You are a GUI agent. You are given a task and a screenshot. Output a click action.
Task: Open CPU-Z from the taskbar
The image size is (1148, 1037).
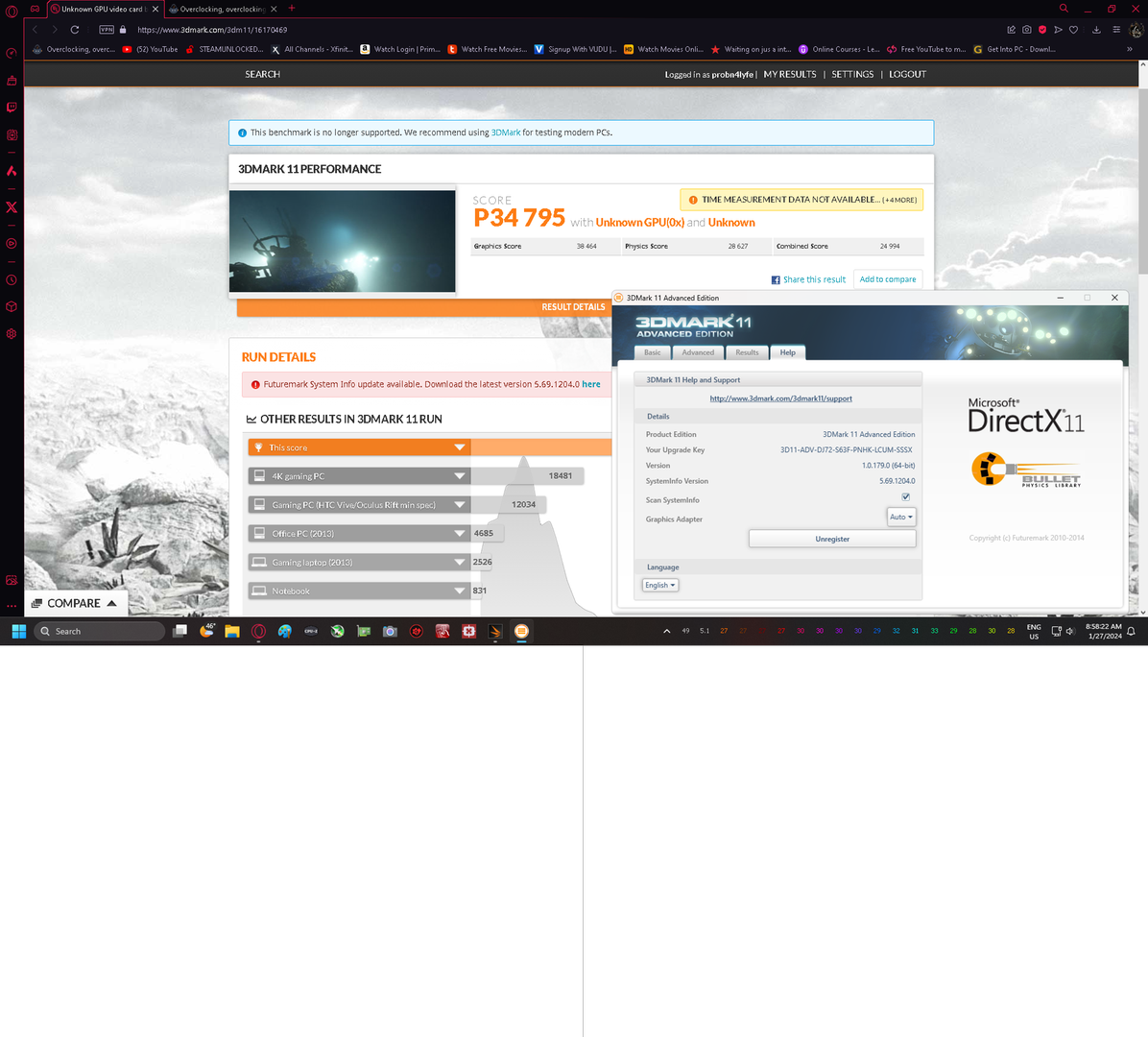(x=311, y=631)
